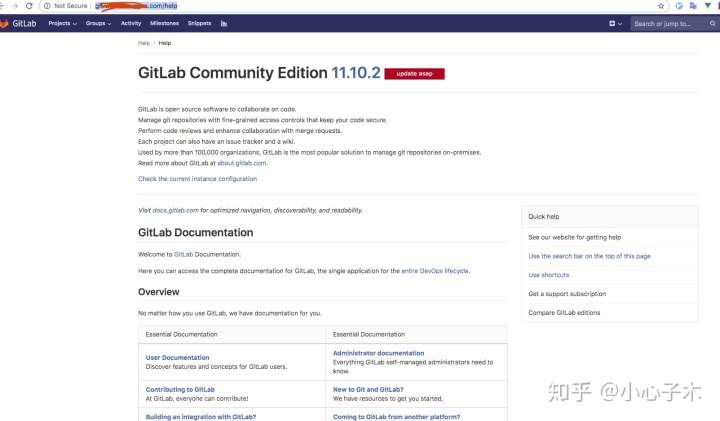The height and width of the screenshot is (421, 720).
Task: Open Use shortcuts quick help link
Action: coord(549,275)
